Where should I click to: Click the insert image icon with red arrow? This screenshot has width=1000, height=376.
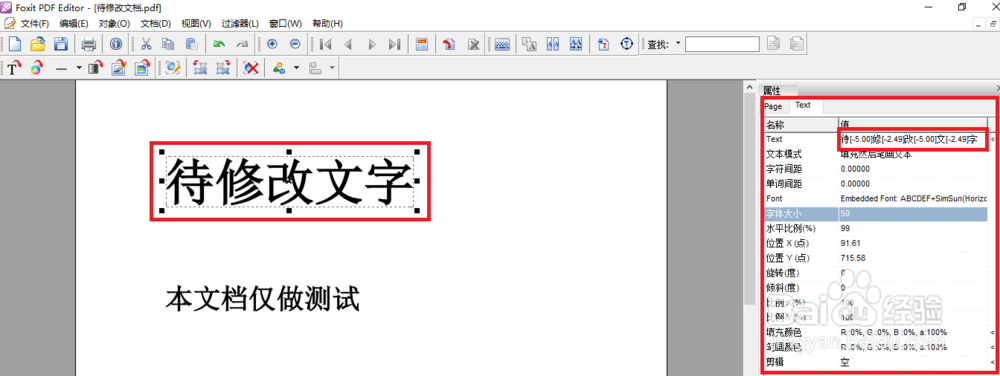pyautogui.click(x=142, y=68)
